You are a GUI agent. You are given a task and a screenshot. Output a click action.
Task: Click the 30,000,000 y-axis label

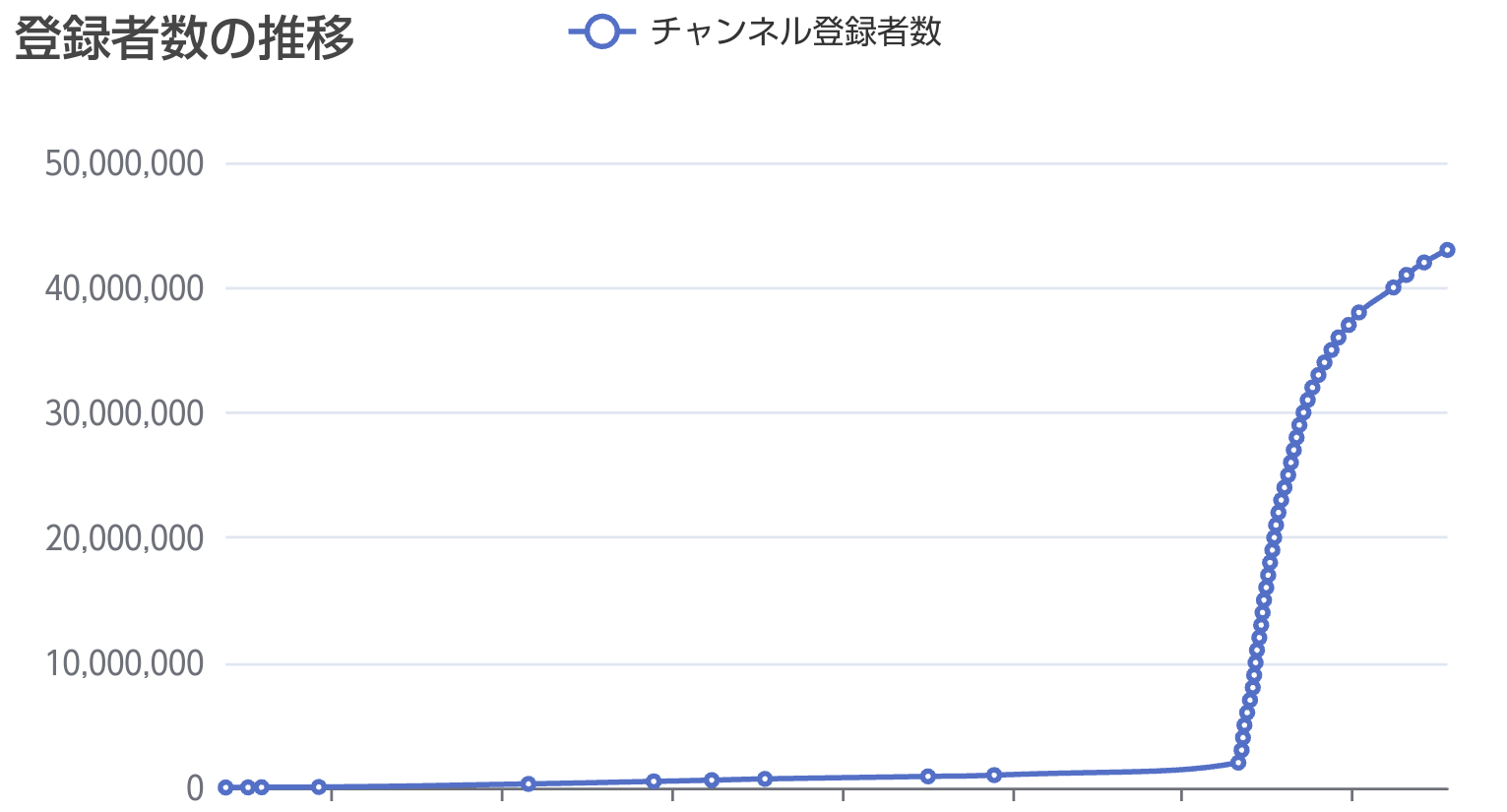[124, 413]
